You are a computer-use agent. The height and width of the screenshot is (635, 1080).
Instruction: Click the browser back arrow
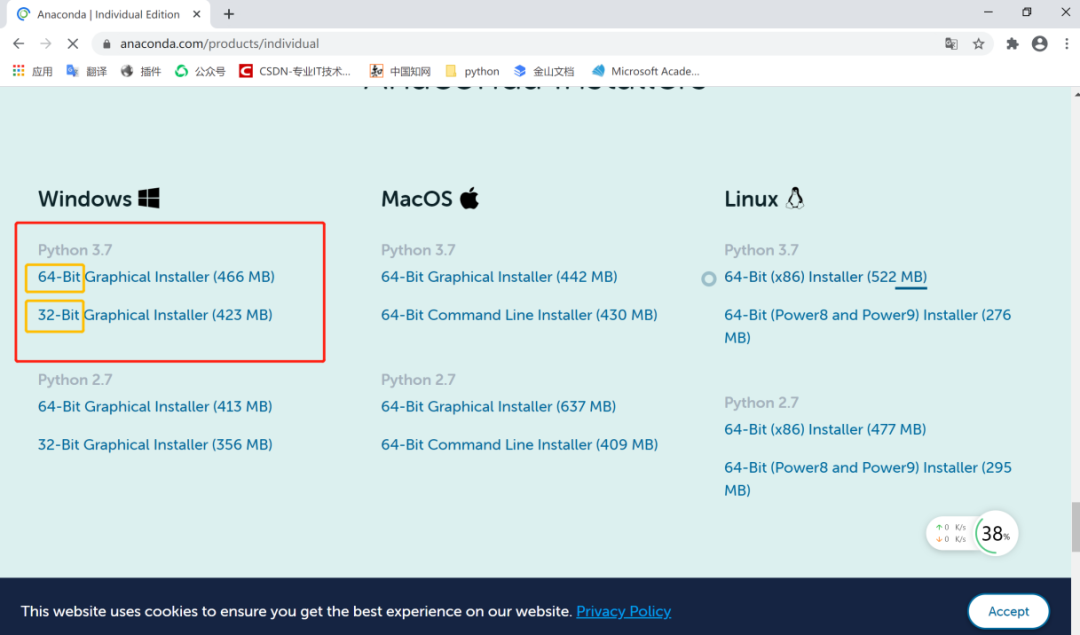19,43
